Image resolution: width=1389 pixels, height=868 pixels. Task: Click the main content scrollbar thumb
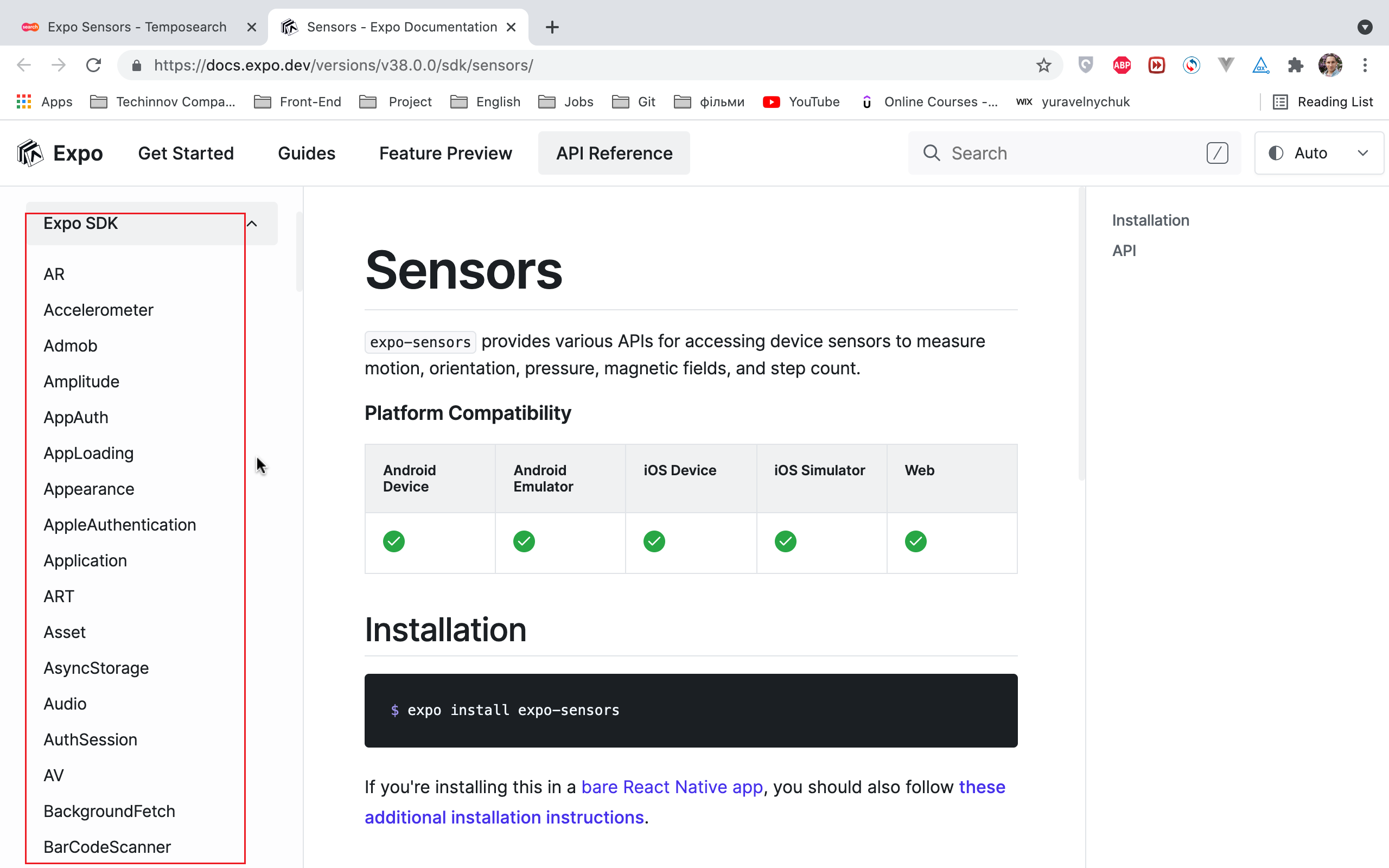click(1082, 333)
